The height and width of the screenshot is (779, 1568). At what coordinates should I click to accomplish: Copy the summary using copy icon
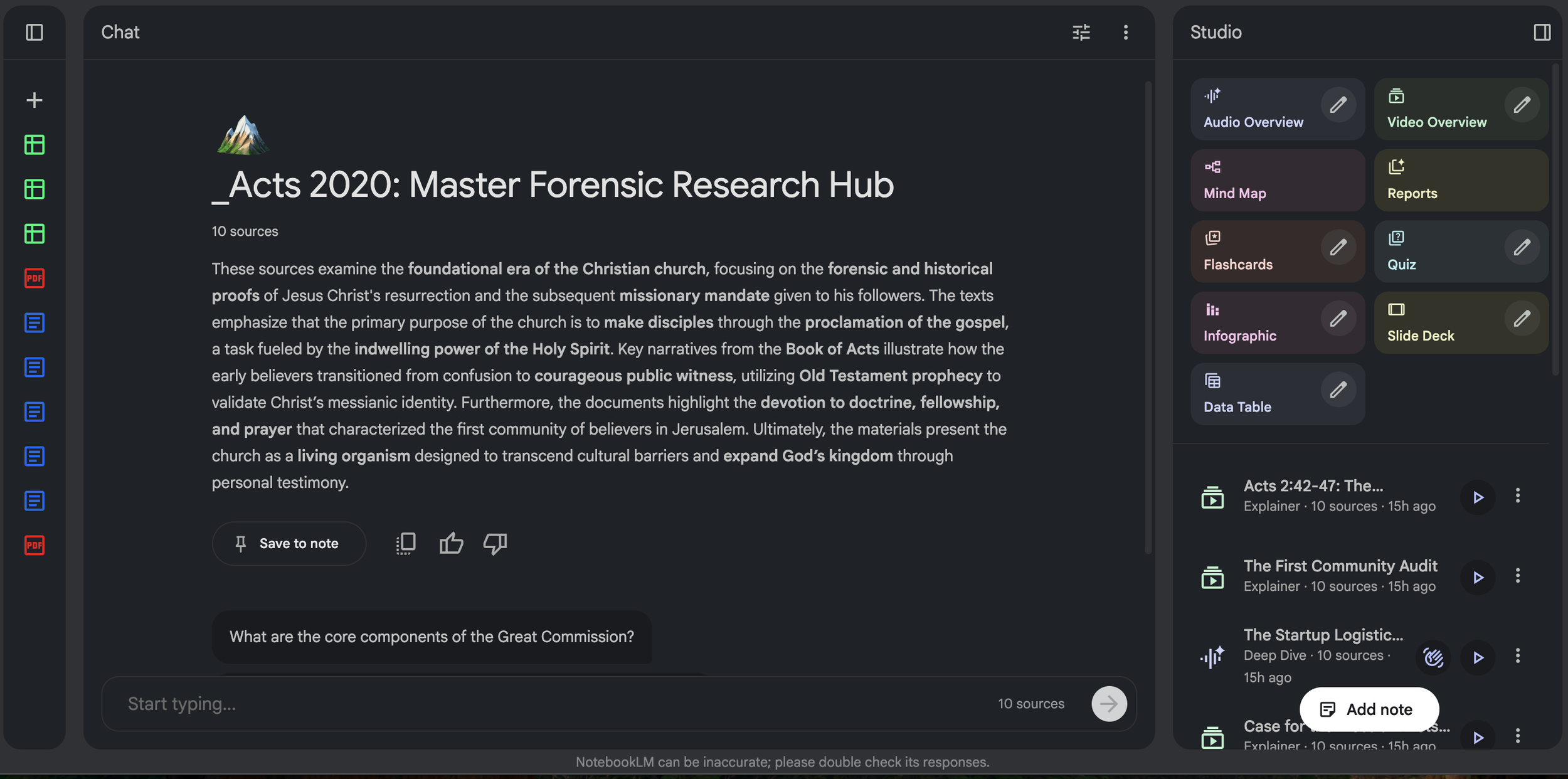coord(406,543)
